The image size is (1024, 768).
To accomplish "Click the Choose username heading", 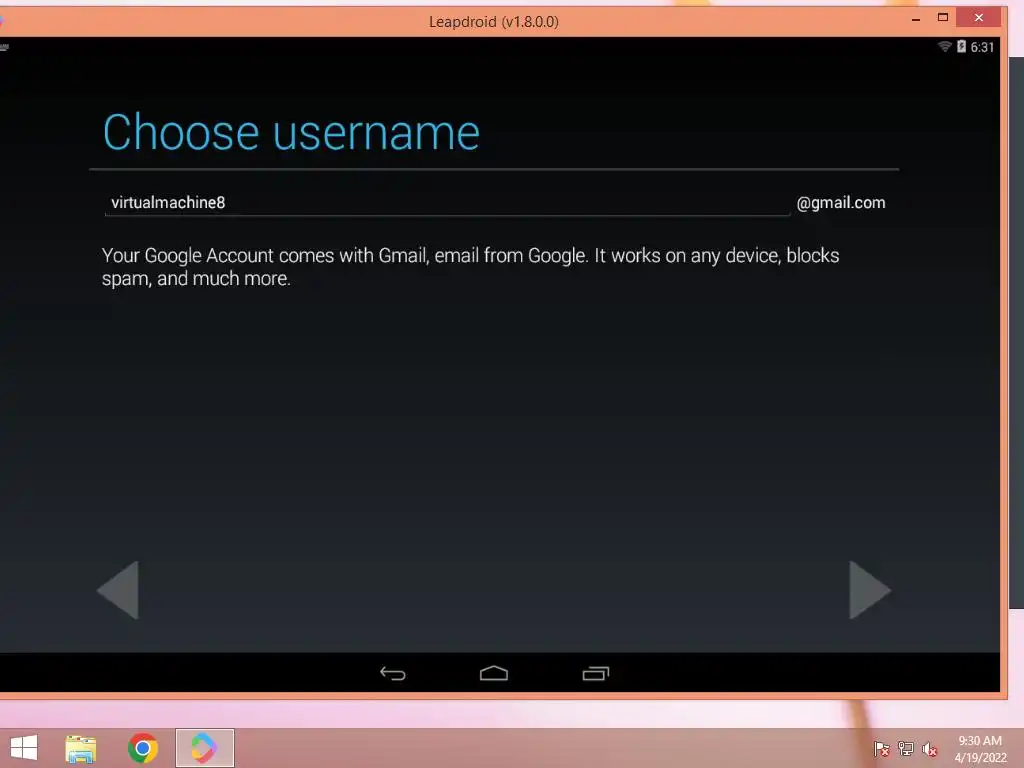I will click(x=291, y=133).
